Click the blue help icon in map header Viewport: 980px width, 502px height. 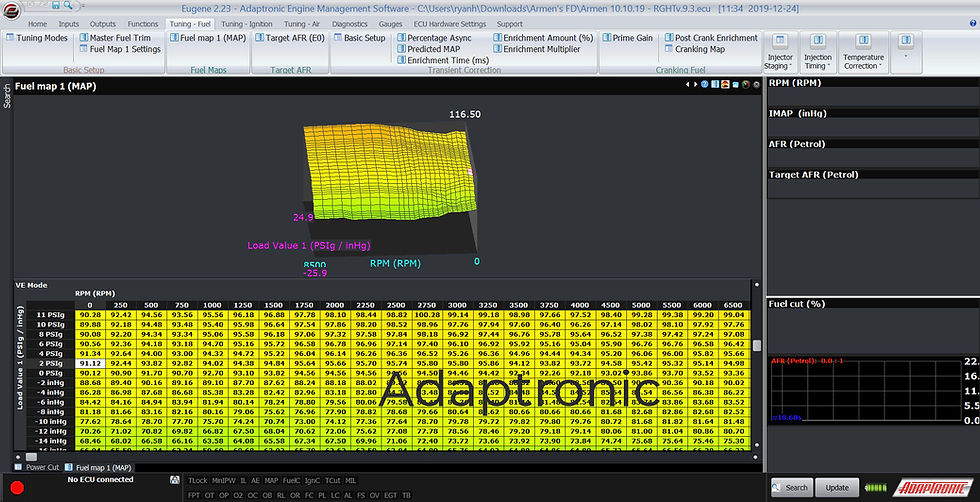706,85
